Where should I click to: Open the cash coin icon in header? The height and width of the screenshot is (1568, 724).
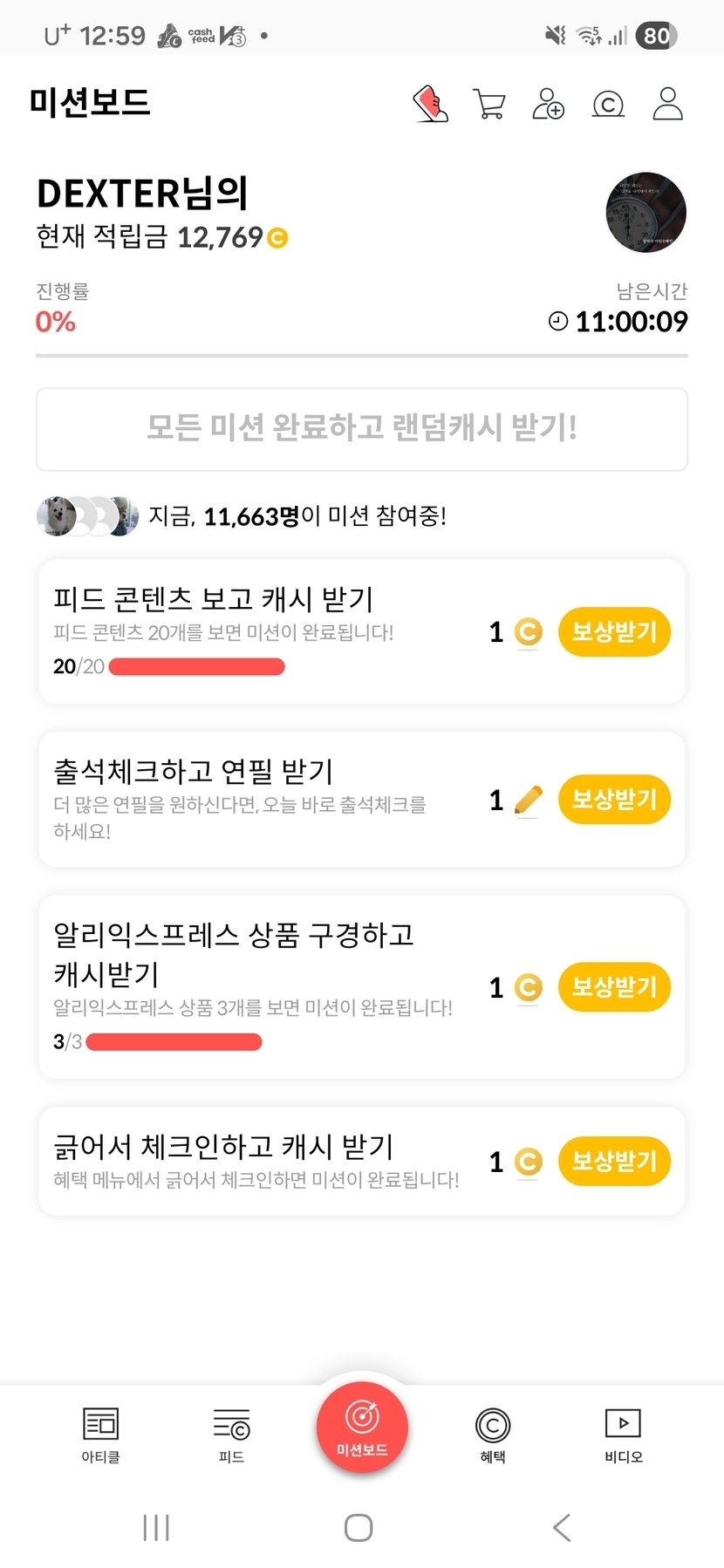pyautogui.click(x=608, y=105)
